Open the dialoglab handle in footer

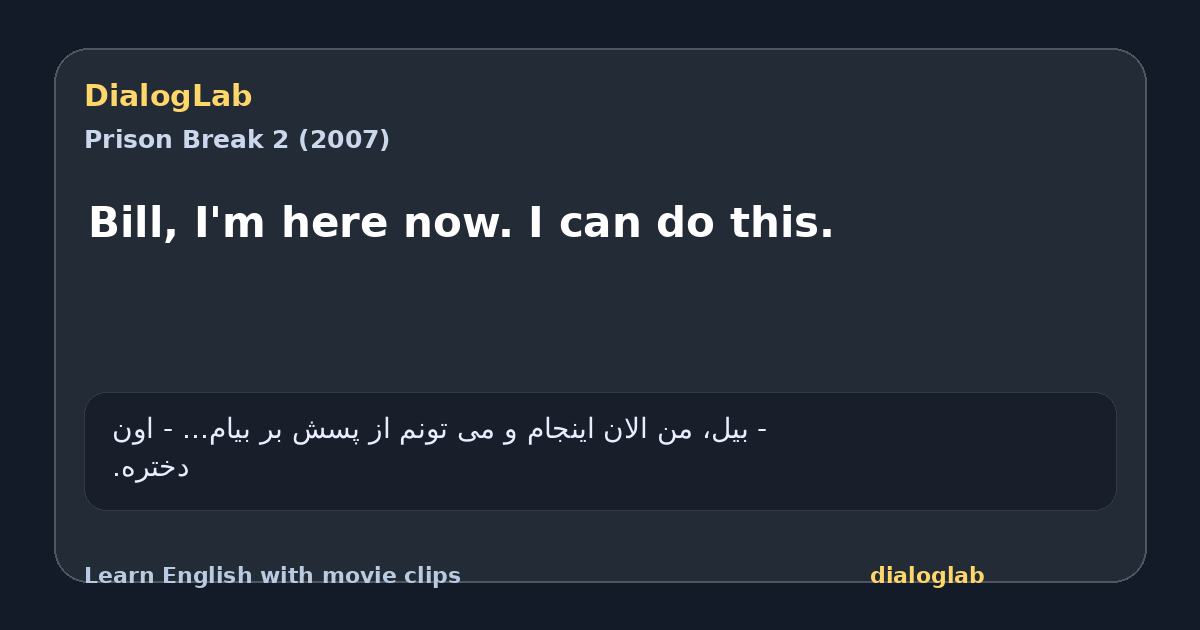[x=927, y=576]
